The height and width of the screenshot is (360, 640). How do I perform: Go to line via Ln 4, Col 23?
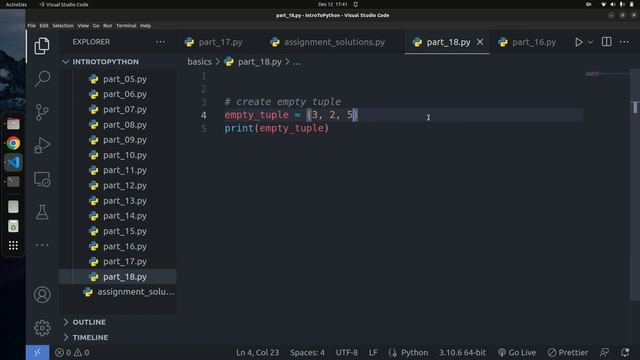(258, 352)
